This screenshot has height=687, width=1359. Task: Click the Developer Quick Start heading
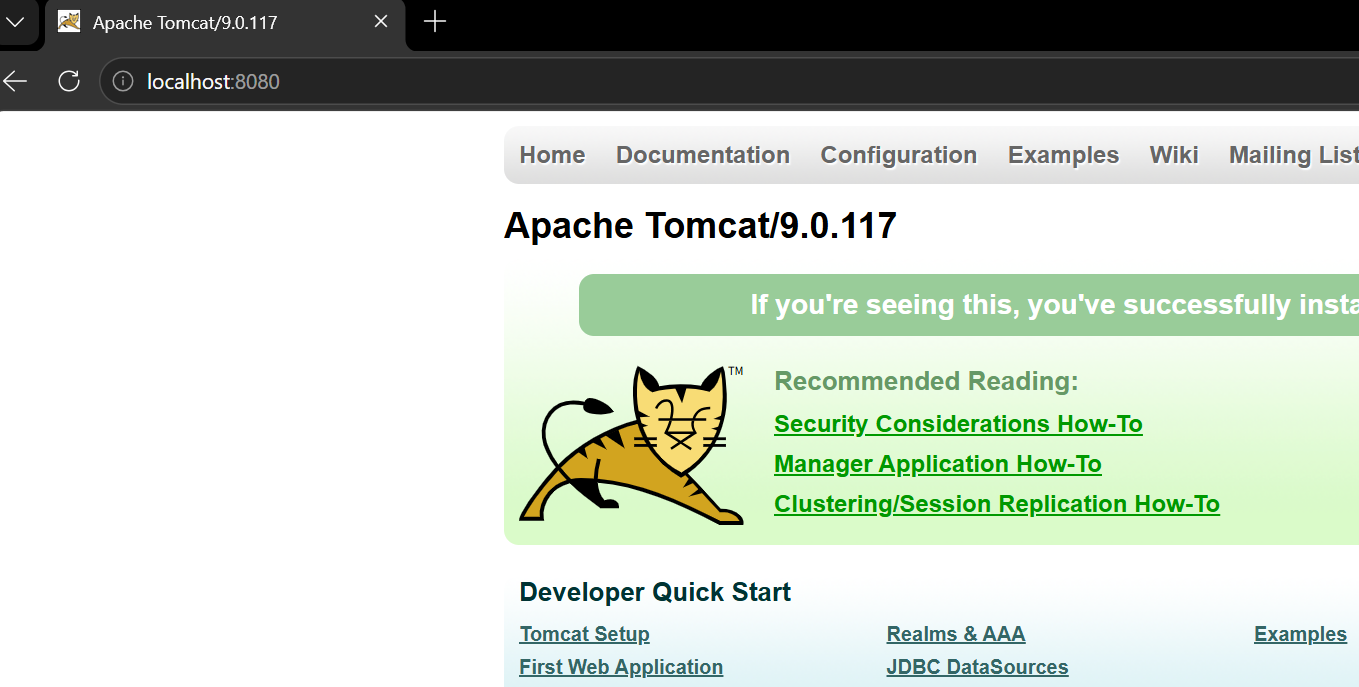655,592
